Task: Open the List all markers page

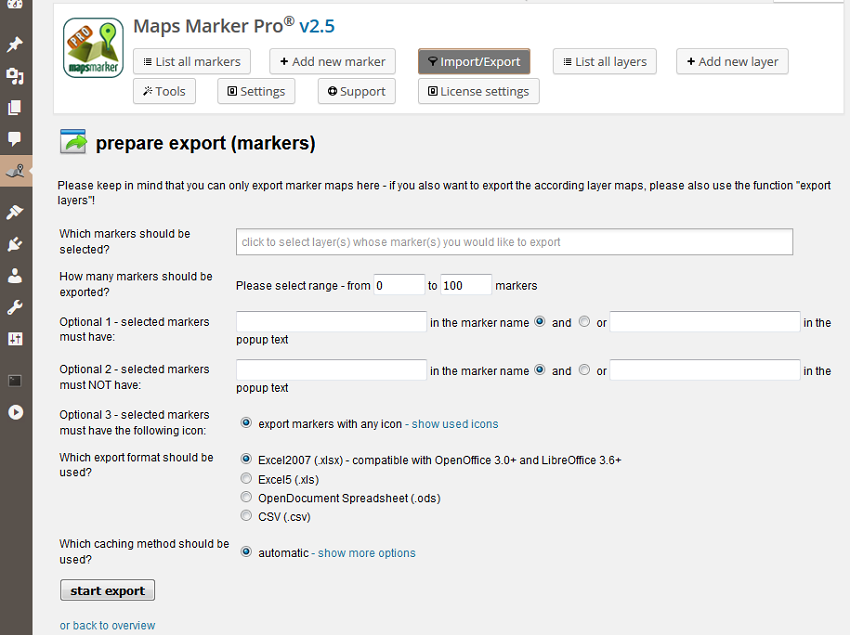Action: point(192,61)
